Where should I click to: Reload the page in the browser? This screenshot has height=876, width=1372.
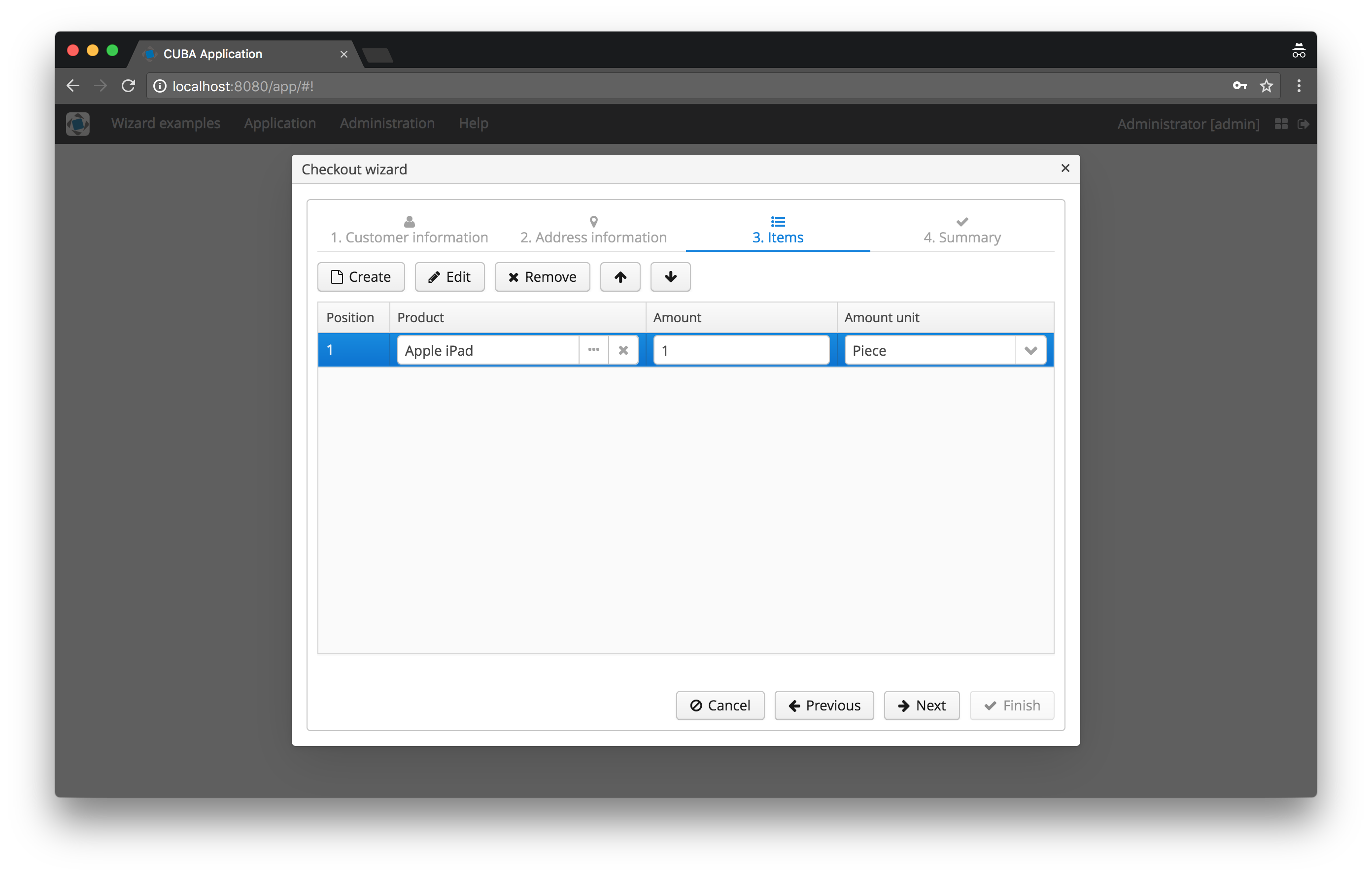click(128, 86)
